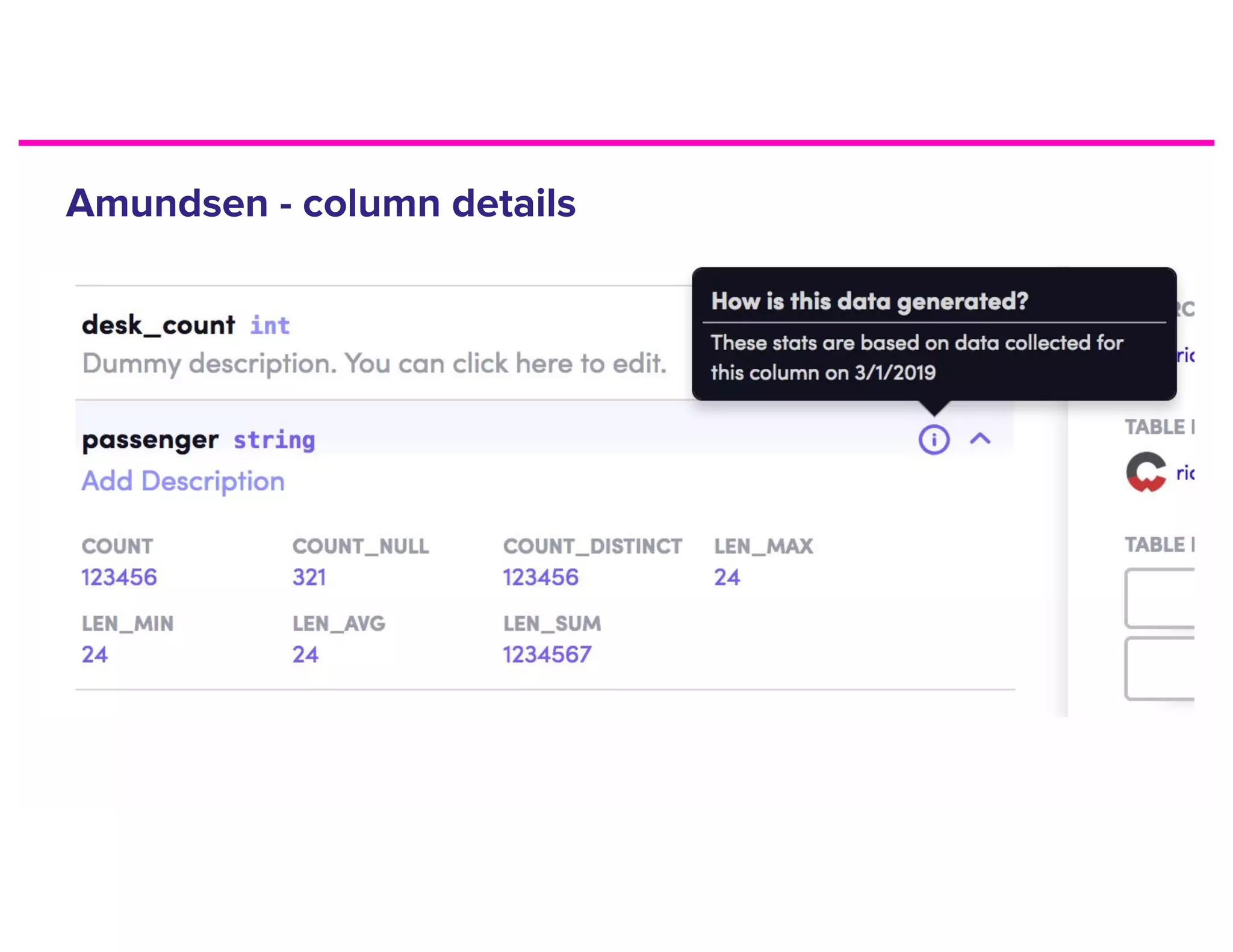Click the red and gray circular avatar

click(x=1146, y=472)
